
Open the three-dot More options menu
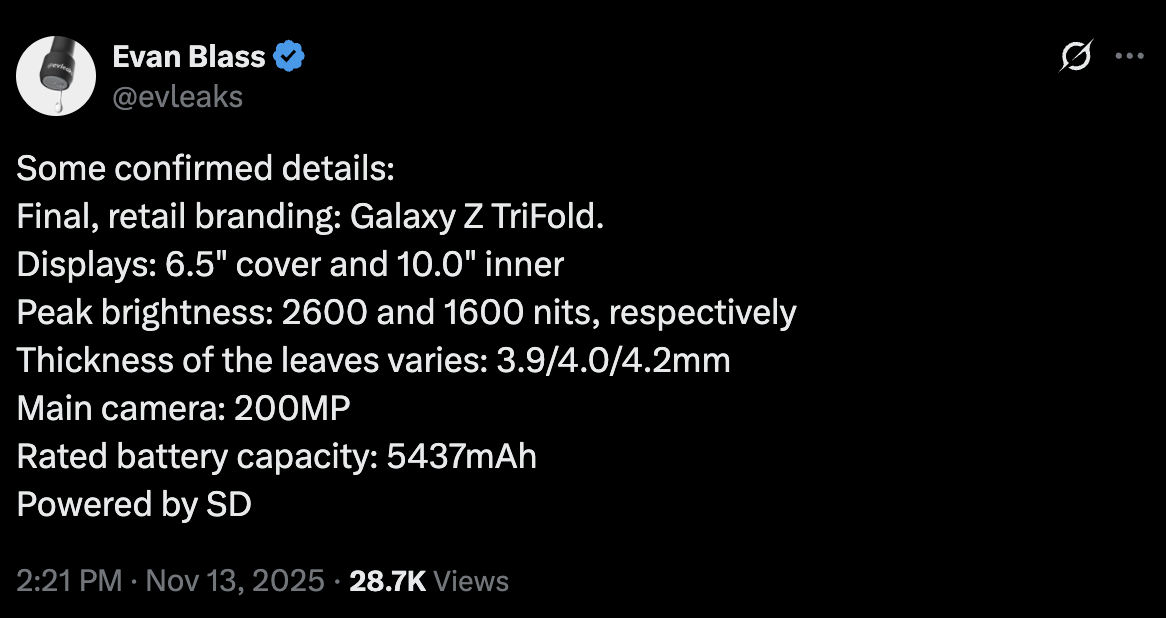pyautogui.click(x=1128, y=57)
